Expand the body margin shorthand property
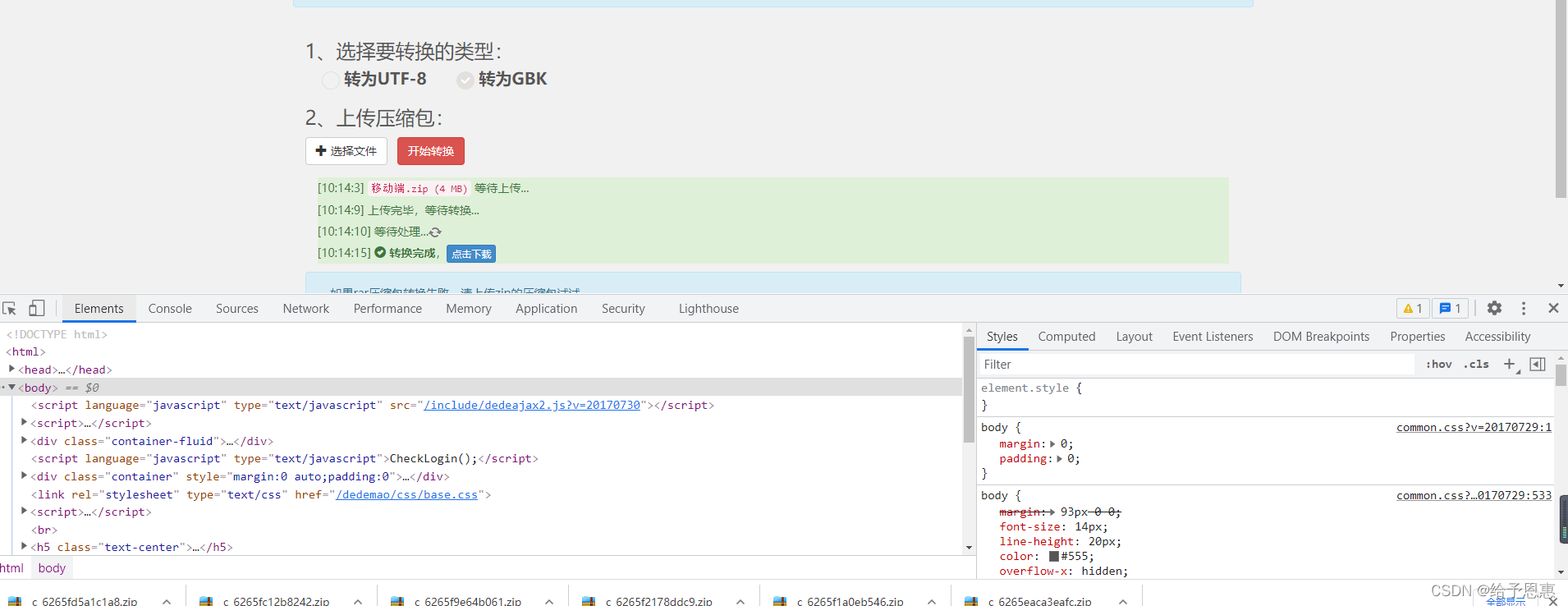Image resolution: width=1568 pixels, height=606 pixels. click(1052, 443)
